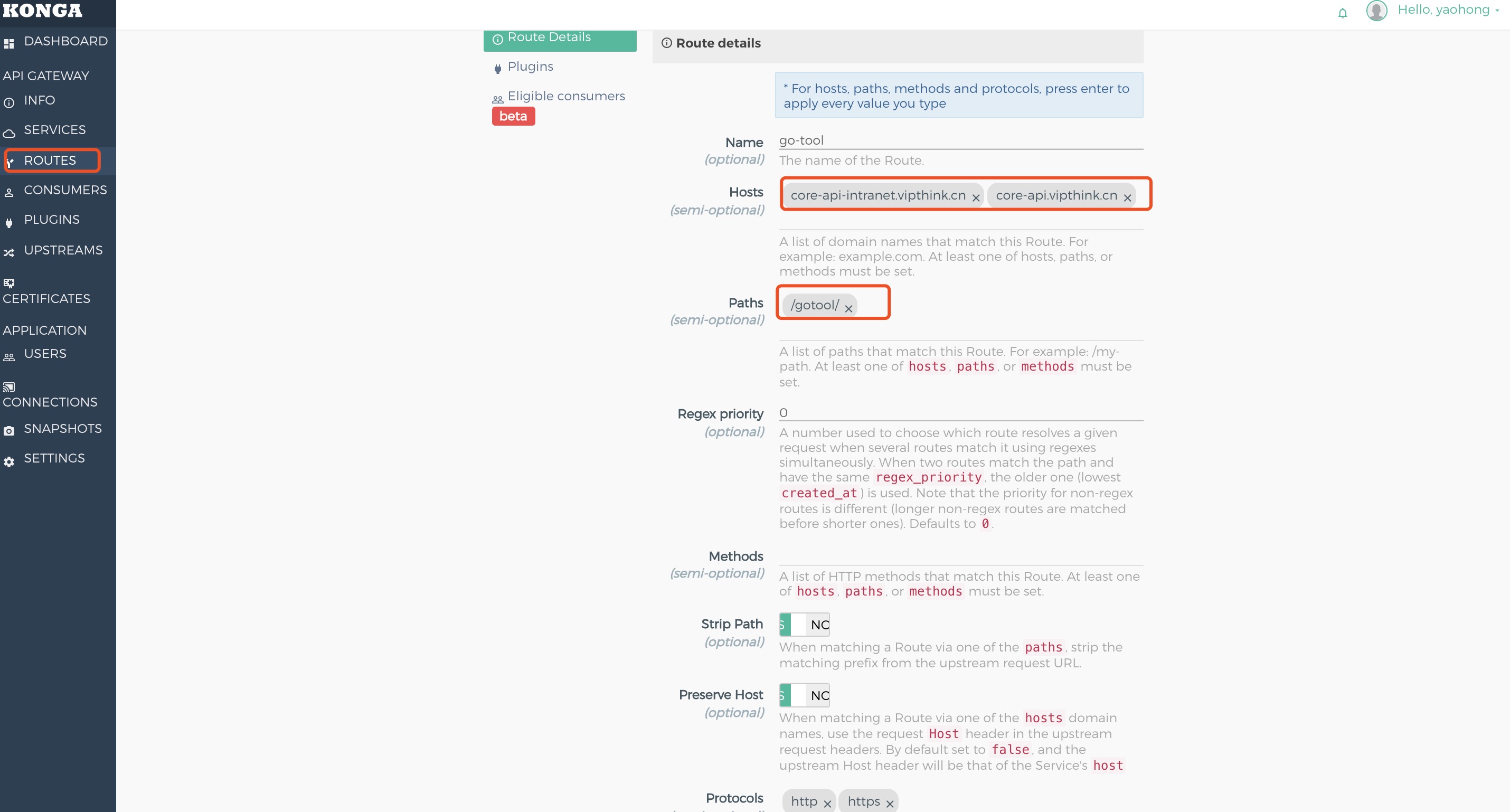The image size is (1510, 812).
Task: Open Consumers in the sidebar
Action: (x=64, y=190)
